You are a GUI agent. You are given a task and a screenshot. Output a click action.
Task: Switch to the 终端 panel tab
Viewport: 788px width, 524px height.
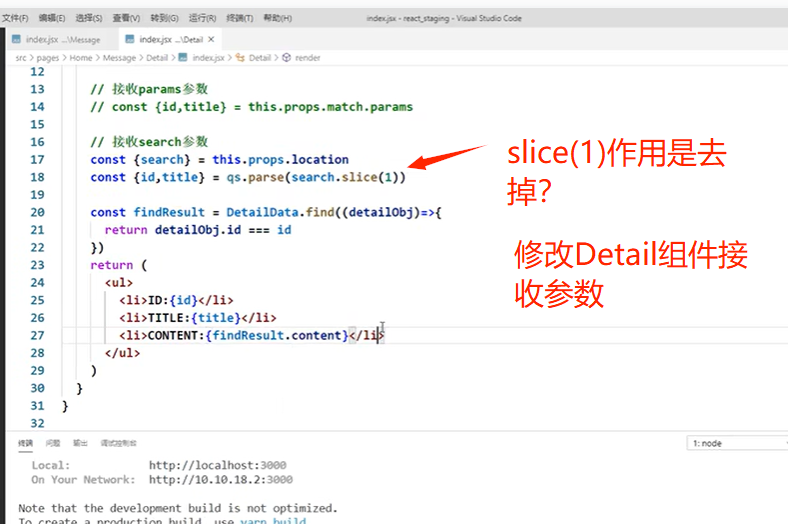[25, 443]
